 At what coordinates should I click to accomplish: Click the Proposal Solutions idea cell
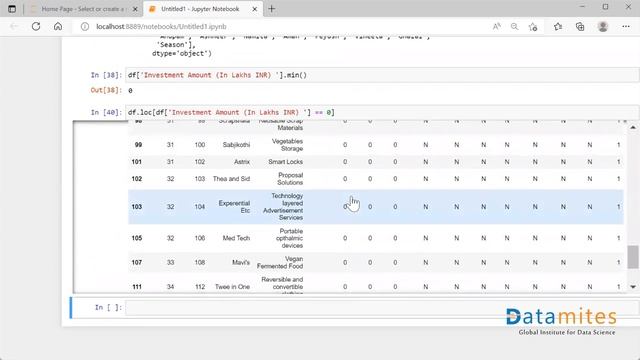[290, 179]
